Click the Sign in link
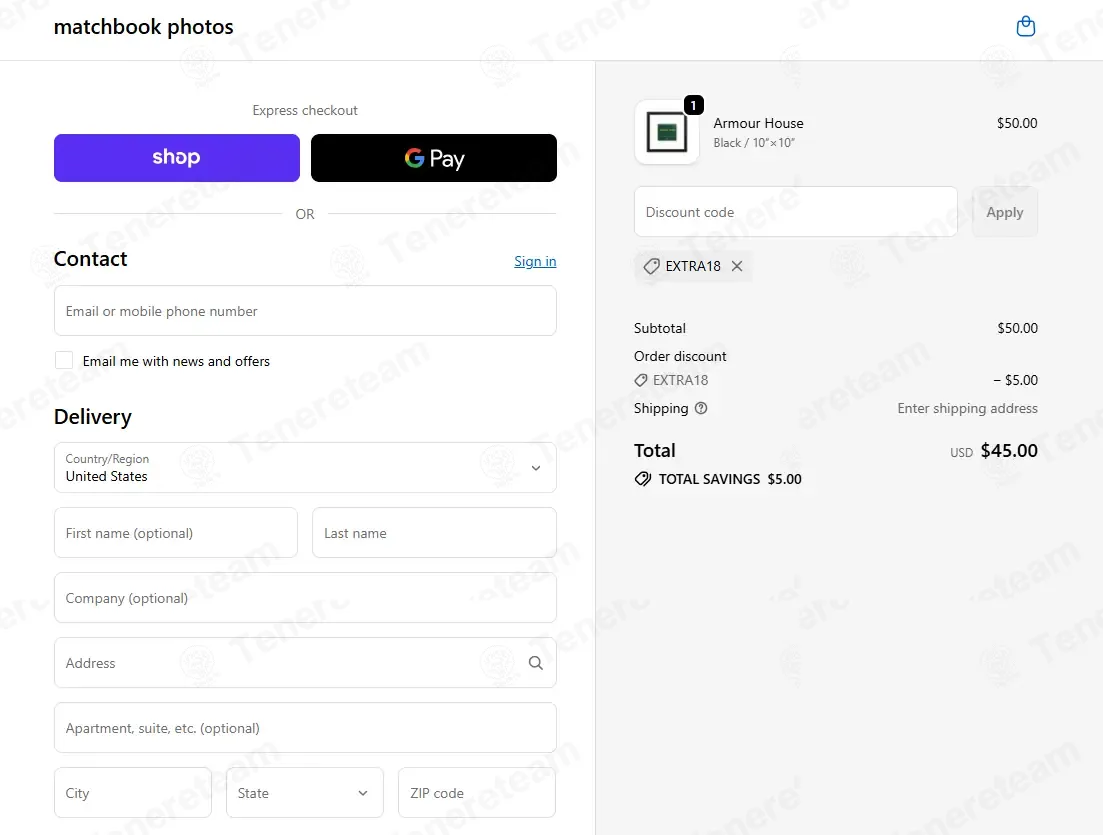This screenshot has width=1103, height=835. tap(535, 261)
